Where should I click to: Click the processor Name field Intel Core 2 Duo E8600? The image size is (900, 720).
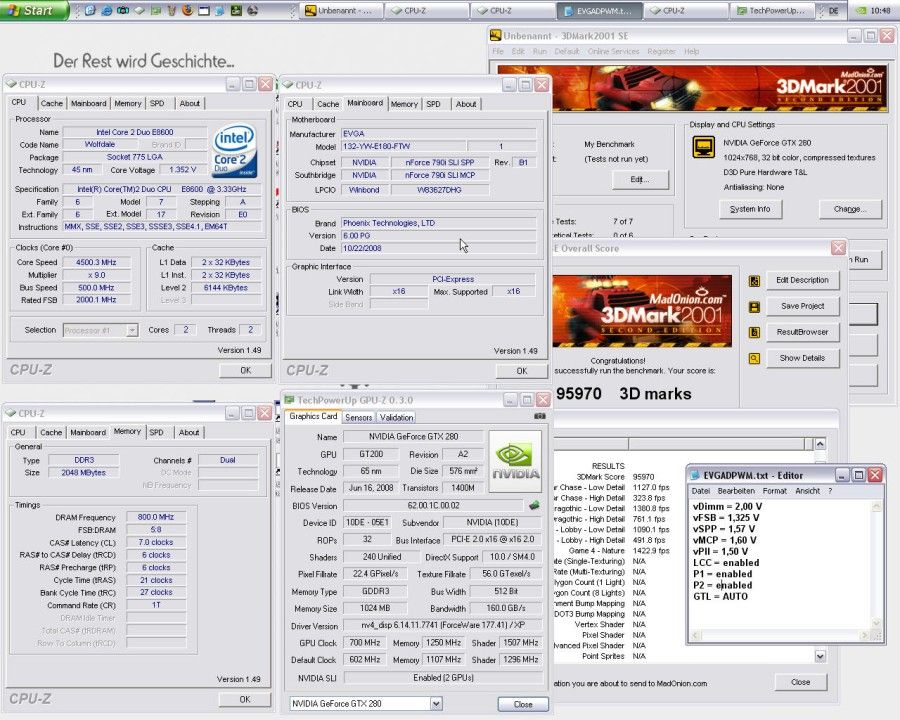click(x=134, y=132)
